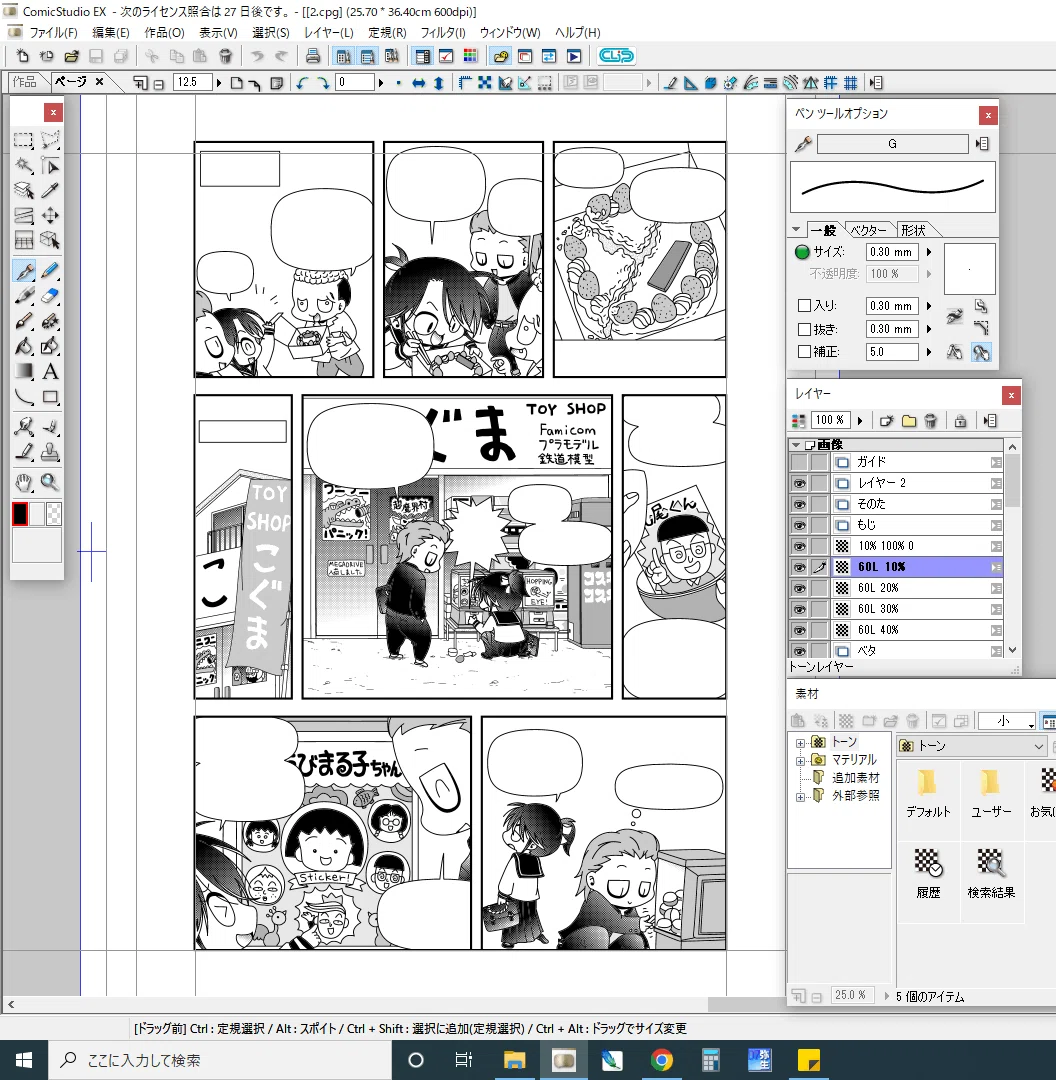The width and height of the screenshot is (1056, 1080).
Task: Switch to the 形状 tab
Action: pos(913,230)
